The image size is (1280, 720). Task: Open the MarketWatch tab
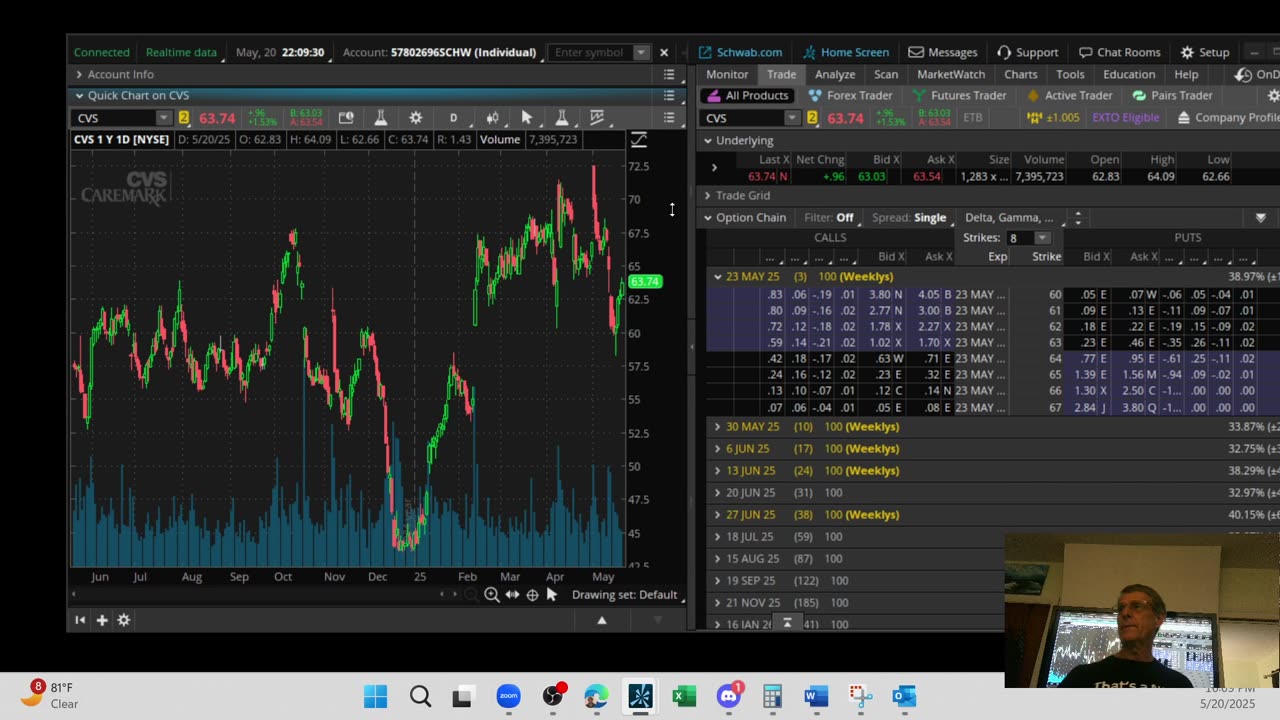point(950,75)
